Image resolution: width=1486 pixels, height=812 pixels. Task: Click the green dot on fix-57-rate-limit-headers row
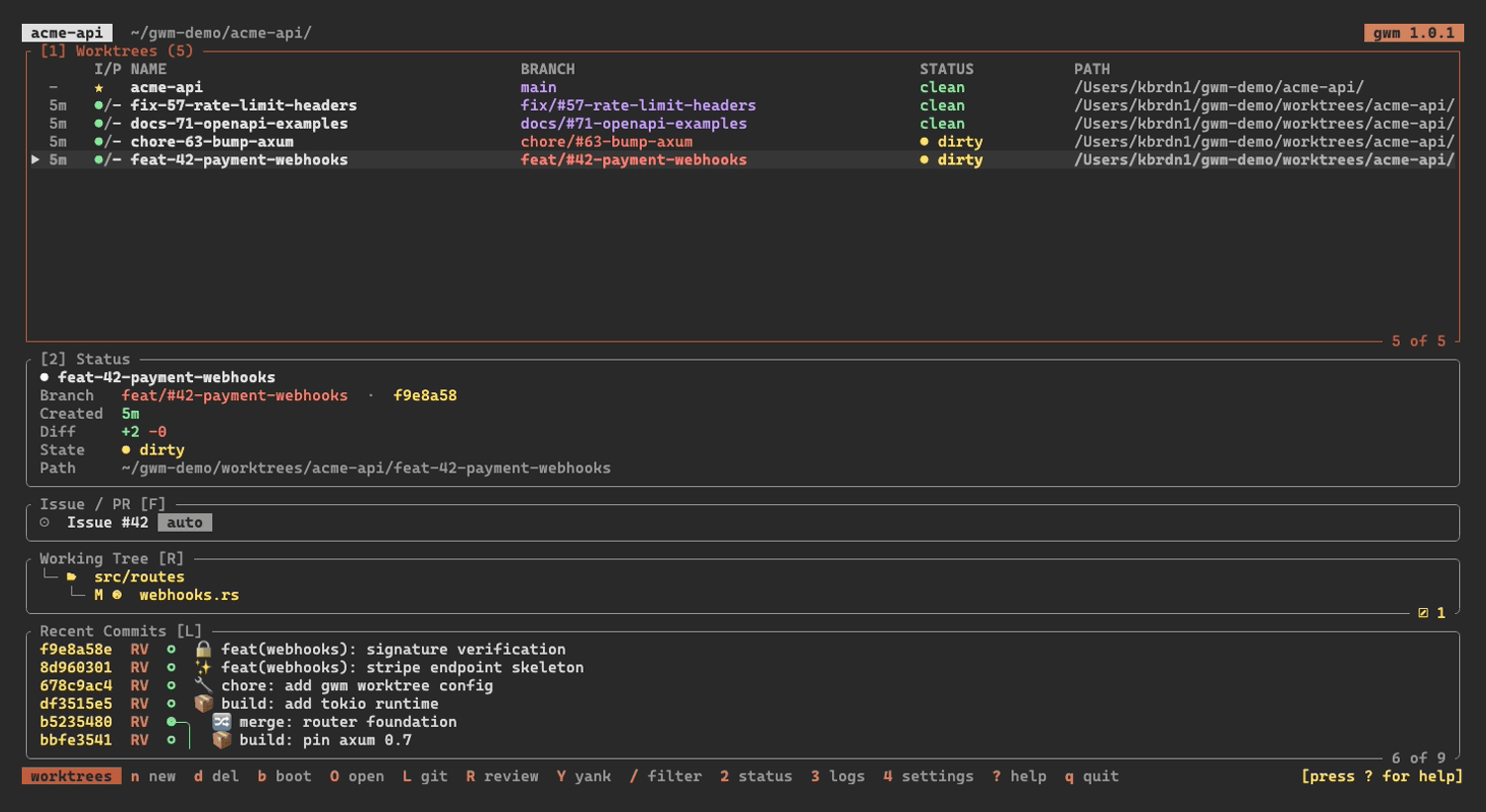point(99,106)
